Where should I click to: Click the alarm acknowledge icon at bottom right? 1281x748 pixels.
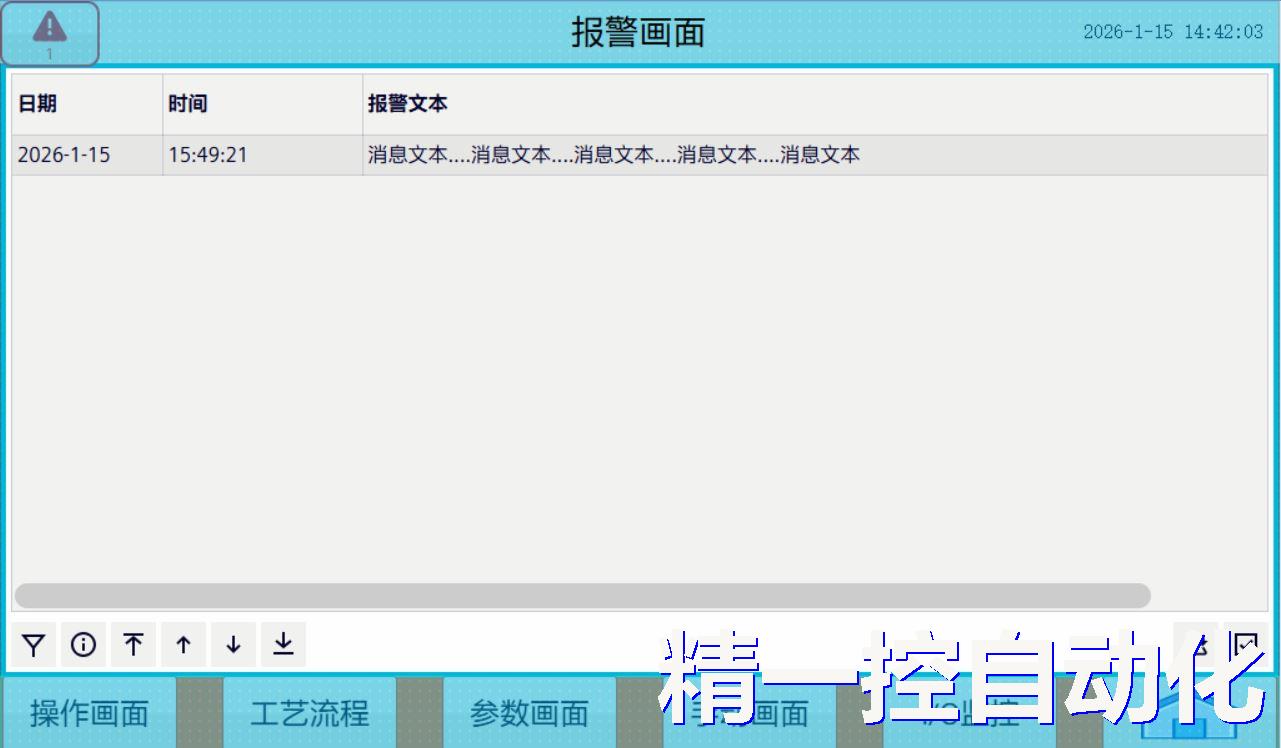click(x=1197, y=644)
